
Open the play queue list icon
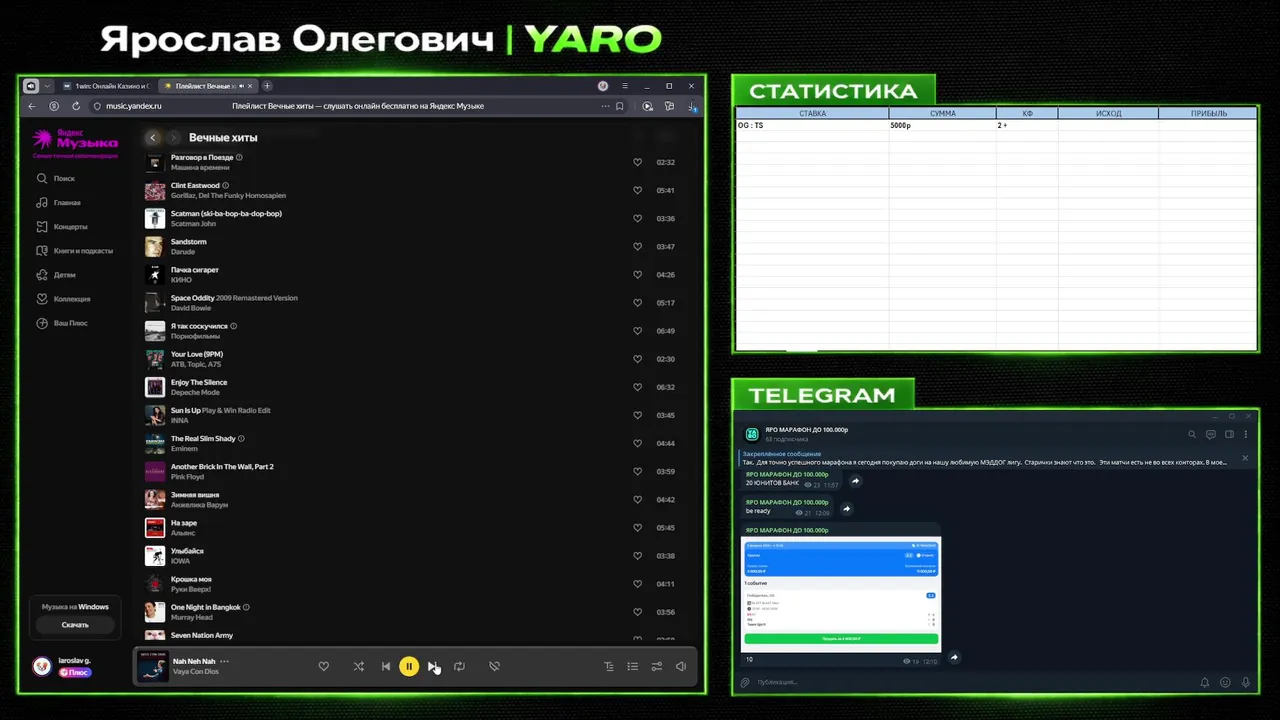632,666
